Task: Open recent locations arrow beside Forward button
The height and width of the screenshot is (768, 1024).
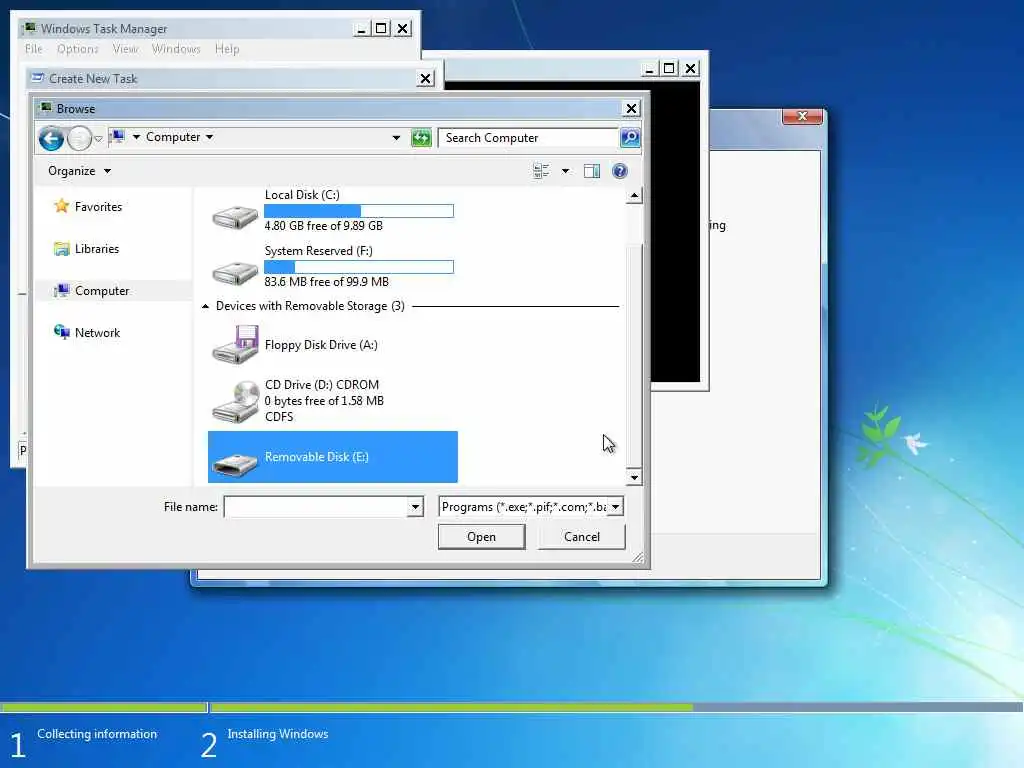Action: click(98, 138)
